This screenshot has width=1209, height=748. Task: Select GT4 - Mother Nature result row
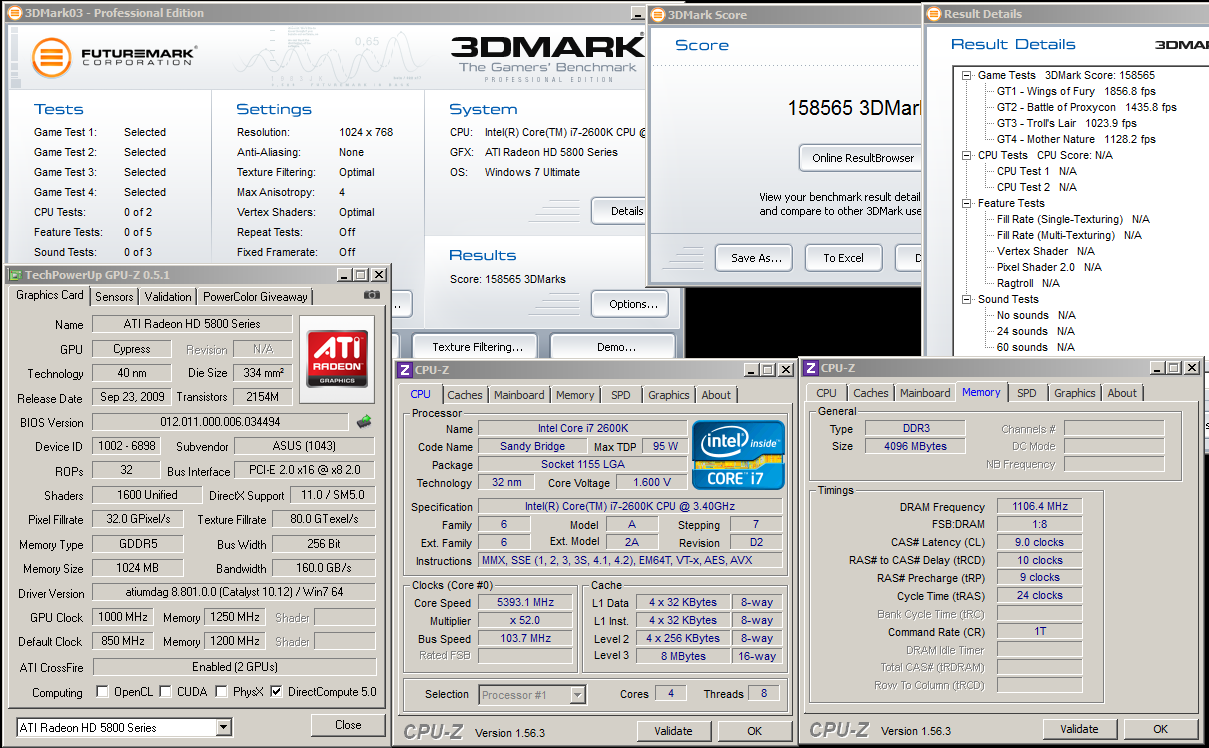click(1076, 139)
